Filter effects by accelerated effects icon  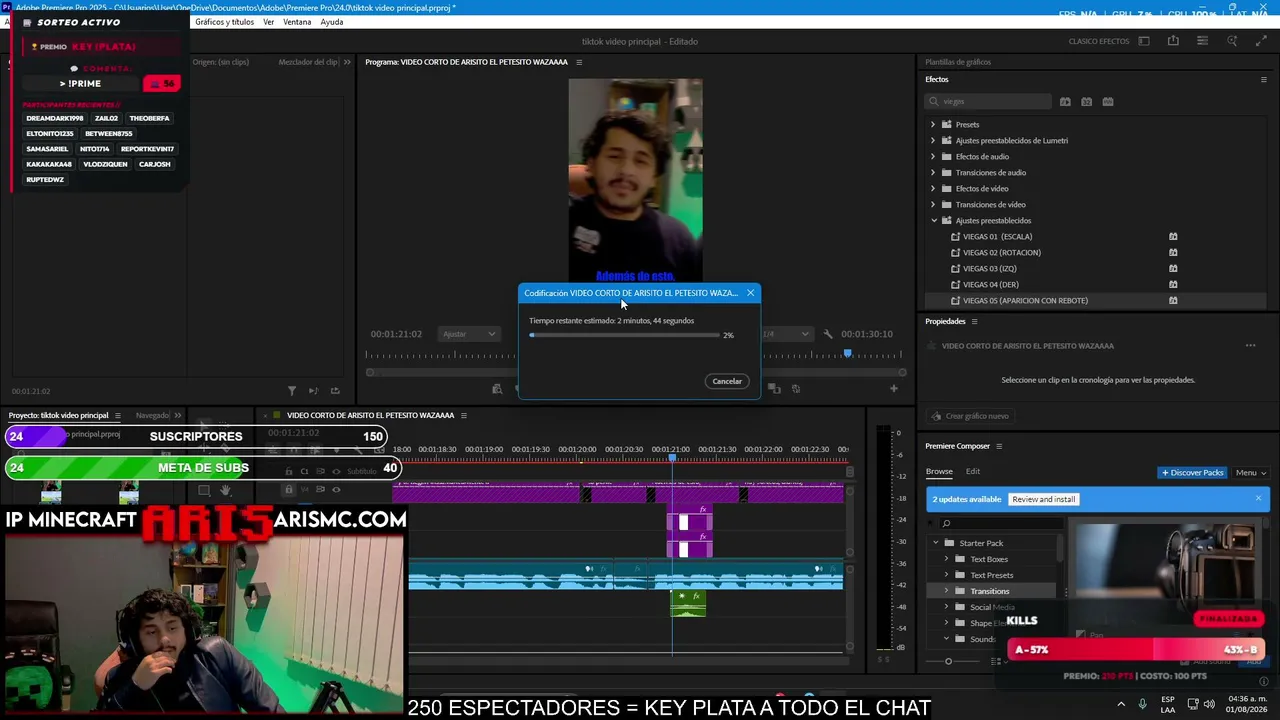pos(1065,101)
